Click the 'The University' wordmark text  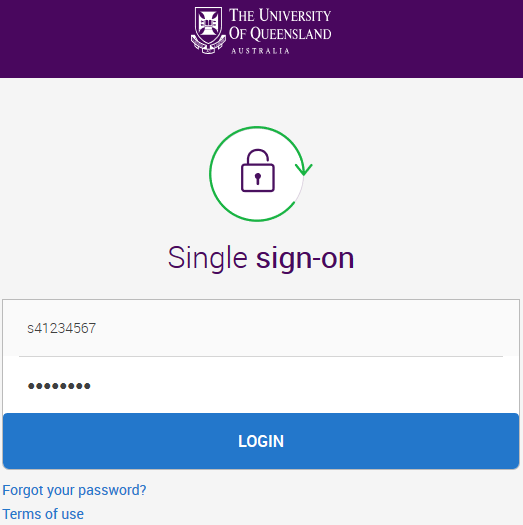280,15
